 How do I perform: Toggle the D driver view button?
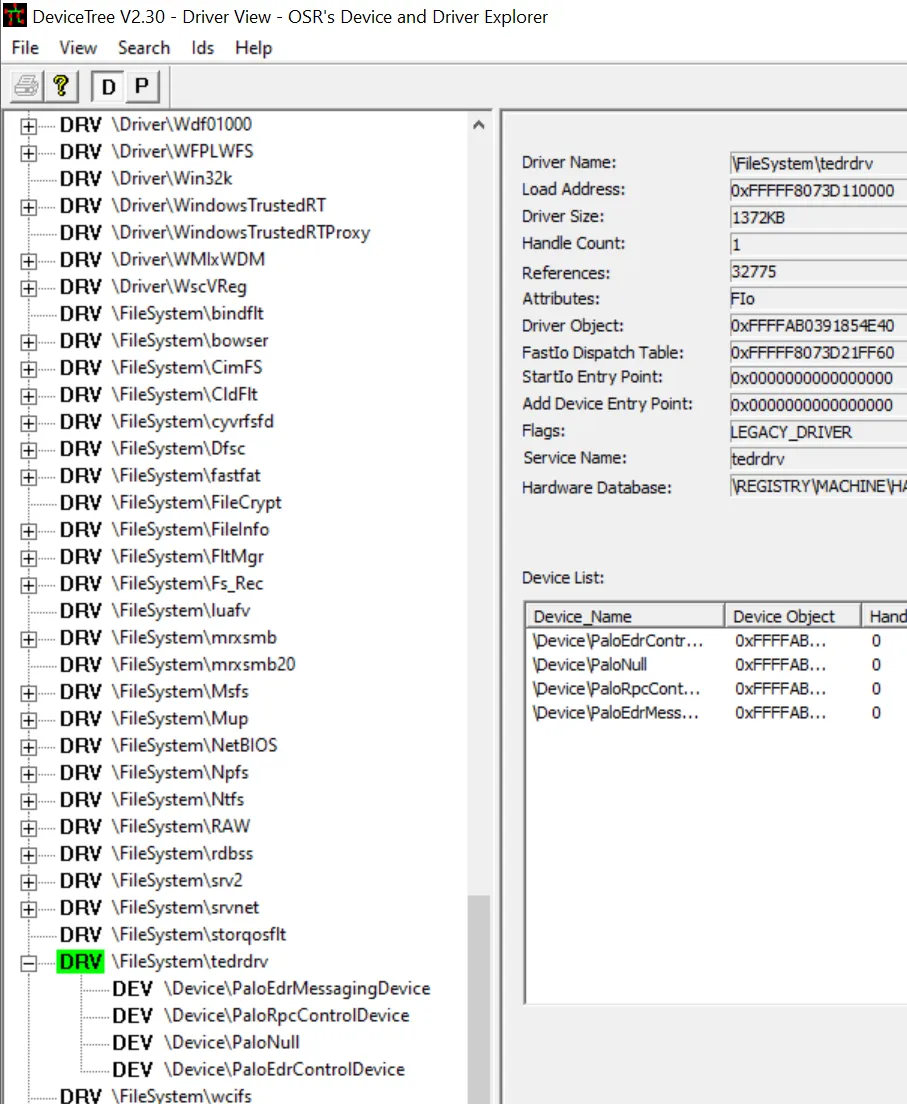(108, 87)
